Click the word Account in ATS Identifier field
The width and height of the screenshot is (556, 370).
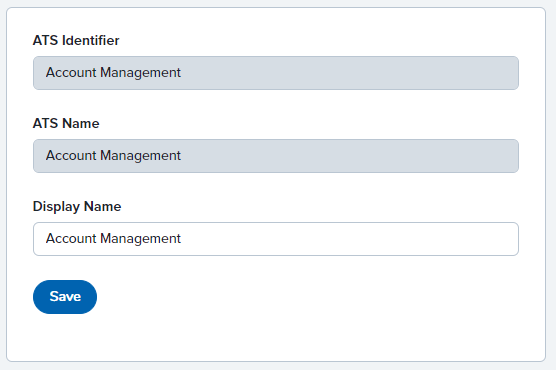point(71,72)
